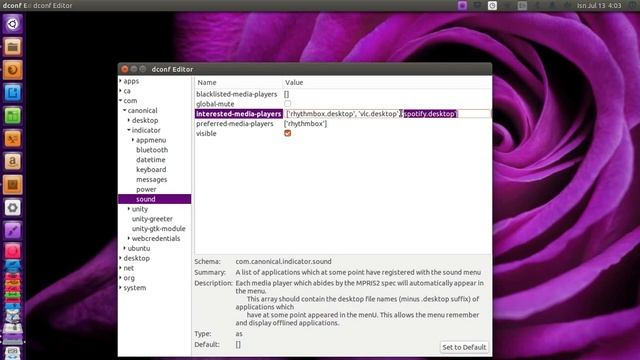Select unity-gtk-module in the tree
640x360 pixels.
158,229
